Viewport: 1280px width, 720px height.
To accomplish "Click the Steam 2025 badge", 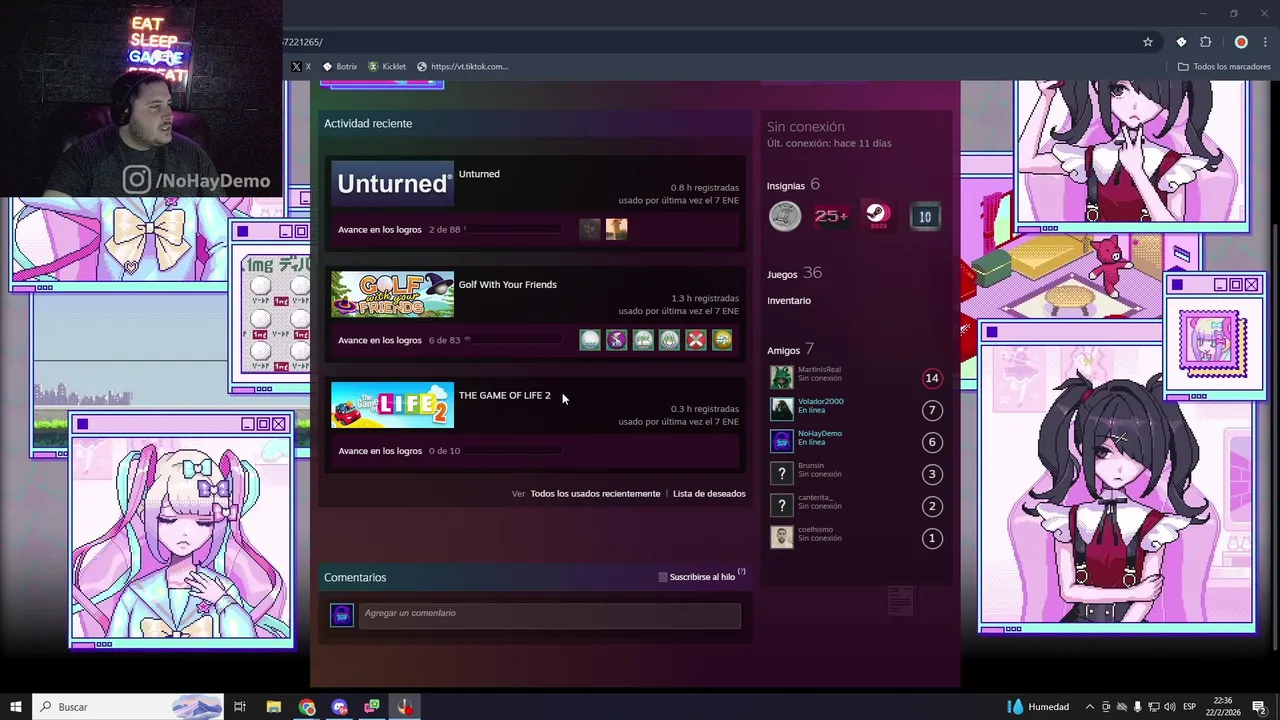I will (x=877, y=216).
